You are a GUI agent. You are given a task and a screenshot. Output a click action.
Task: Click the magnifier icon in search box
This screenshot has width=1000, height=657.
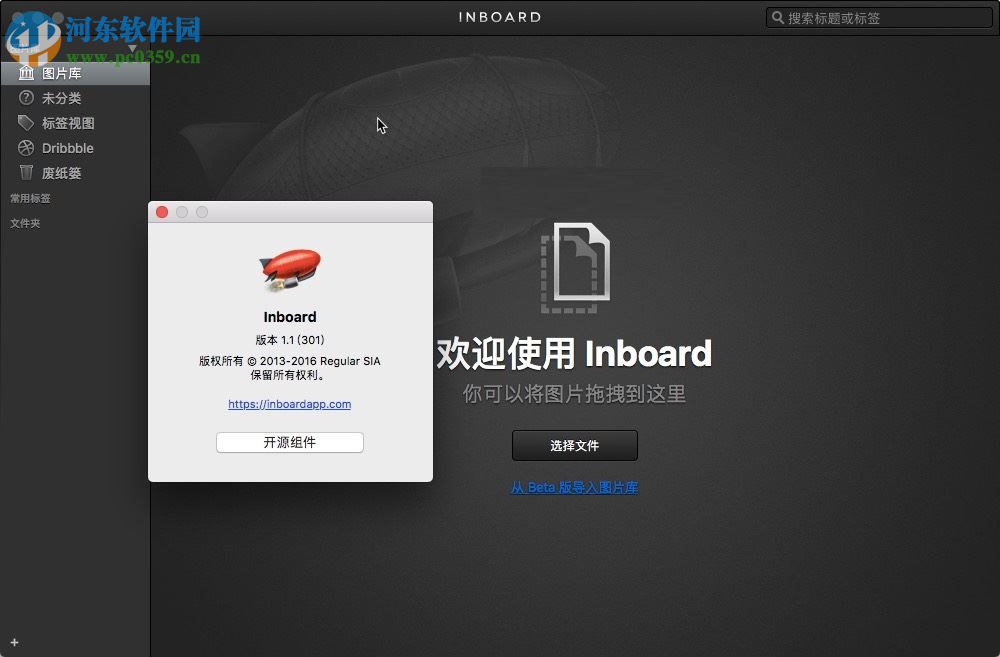pos(777,17)
